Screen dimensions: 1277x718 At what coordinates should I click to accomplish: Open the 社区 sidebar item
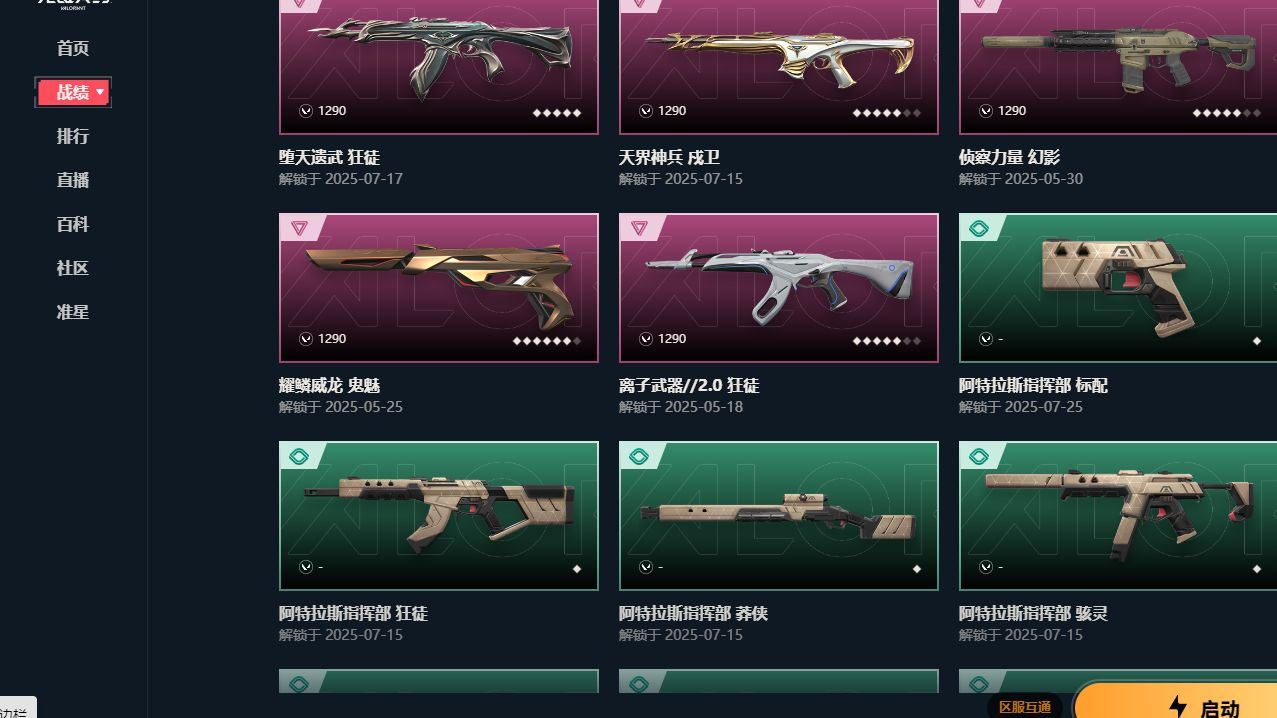click(x=73, y=268)
